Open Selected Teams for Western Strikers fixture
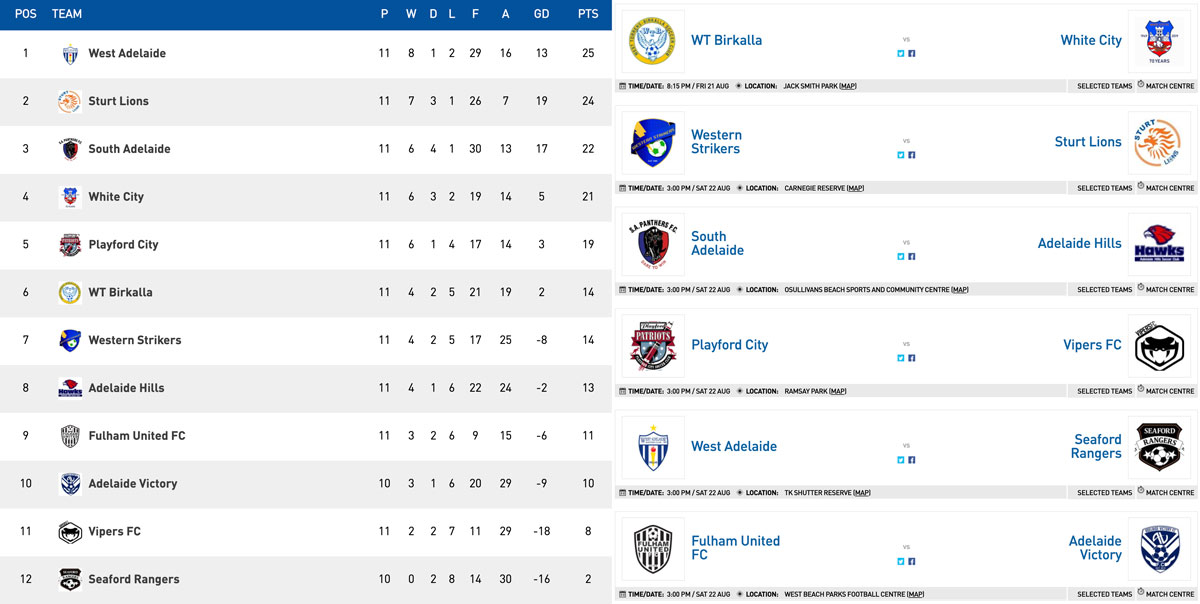1200x604 pixels. point(1104,188)
